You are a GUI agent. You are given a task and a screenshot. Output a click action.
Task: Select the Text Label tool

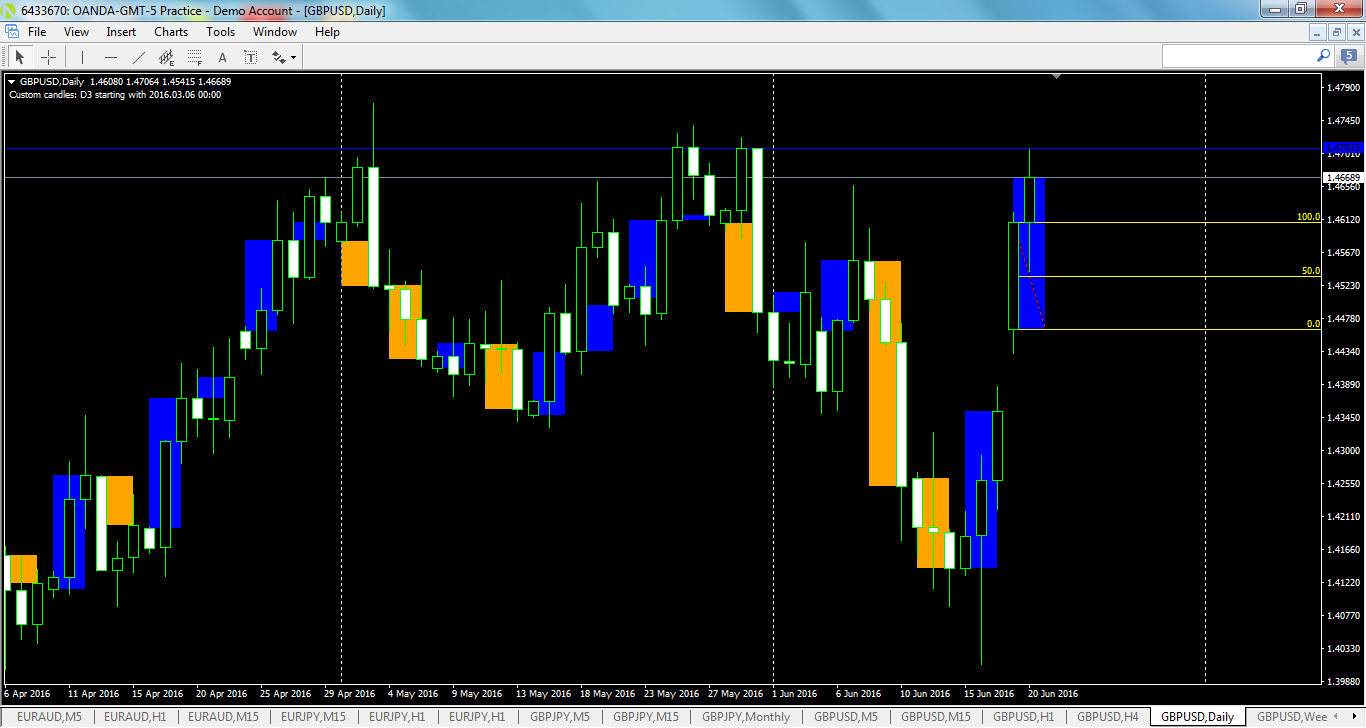[250, 56]
